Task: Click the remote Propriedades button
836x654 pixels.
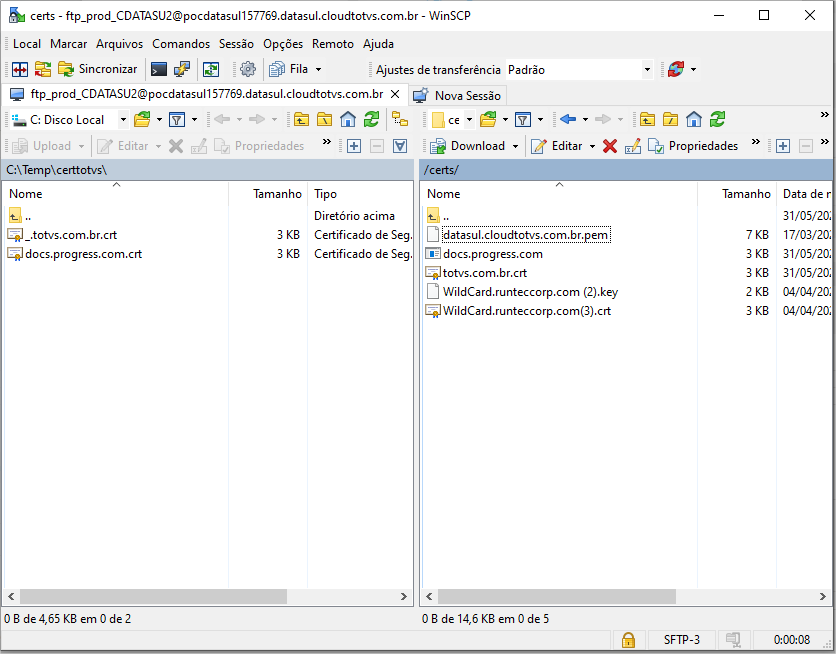Action: pos(693,146)
